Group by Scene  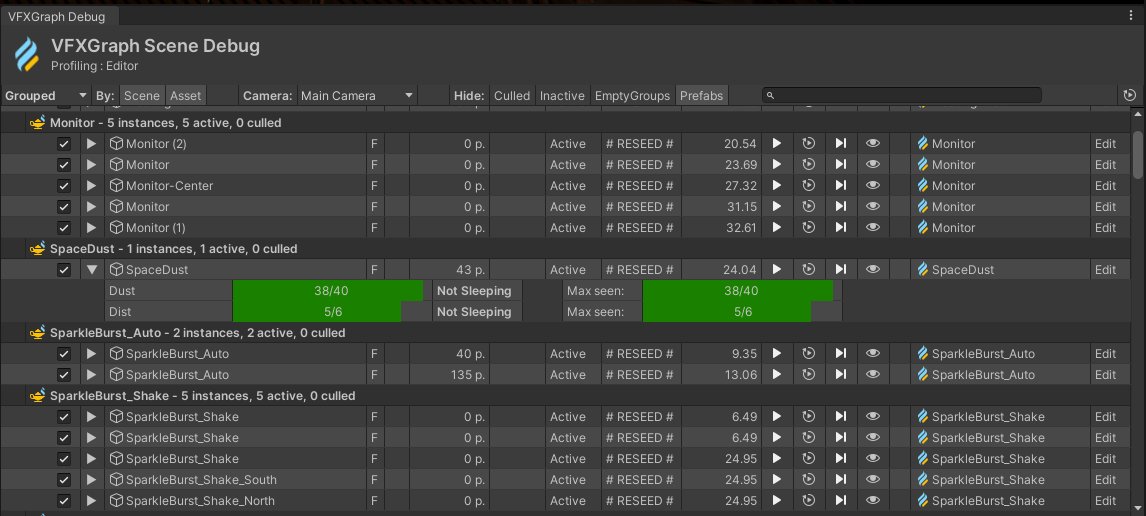(x=142, y=96)
